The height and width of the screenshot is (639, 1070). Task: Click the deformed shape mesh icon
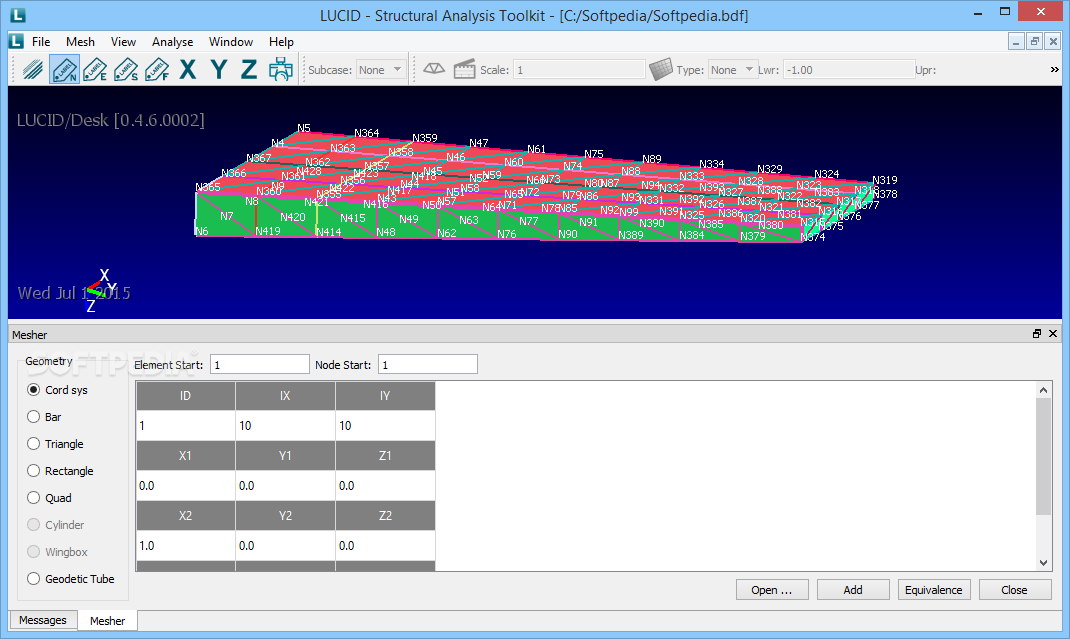click(434, 69)
